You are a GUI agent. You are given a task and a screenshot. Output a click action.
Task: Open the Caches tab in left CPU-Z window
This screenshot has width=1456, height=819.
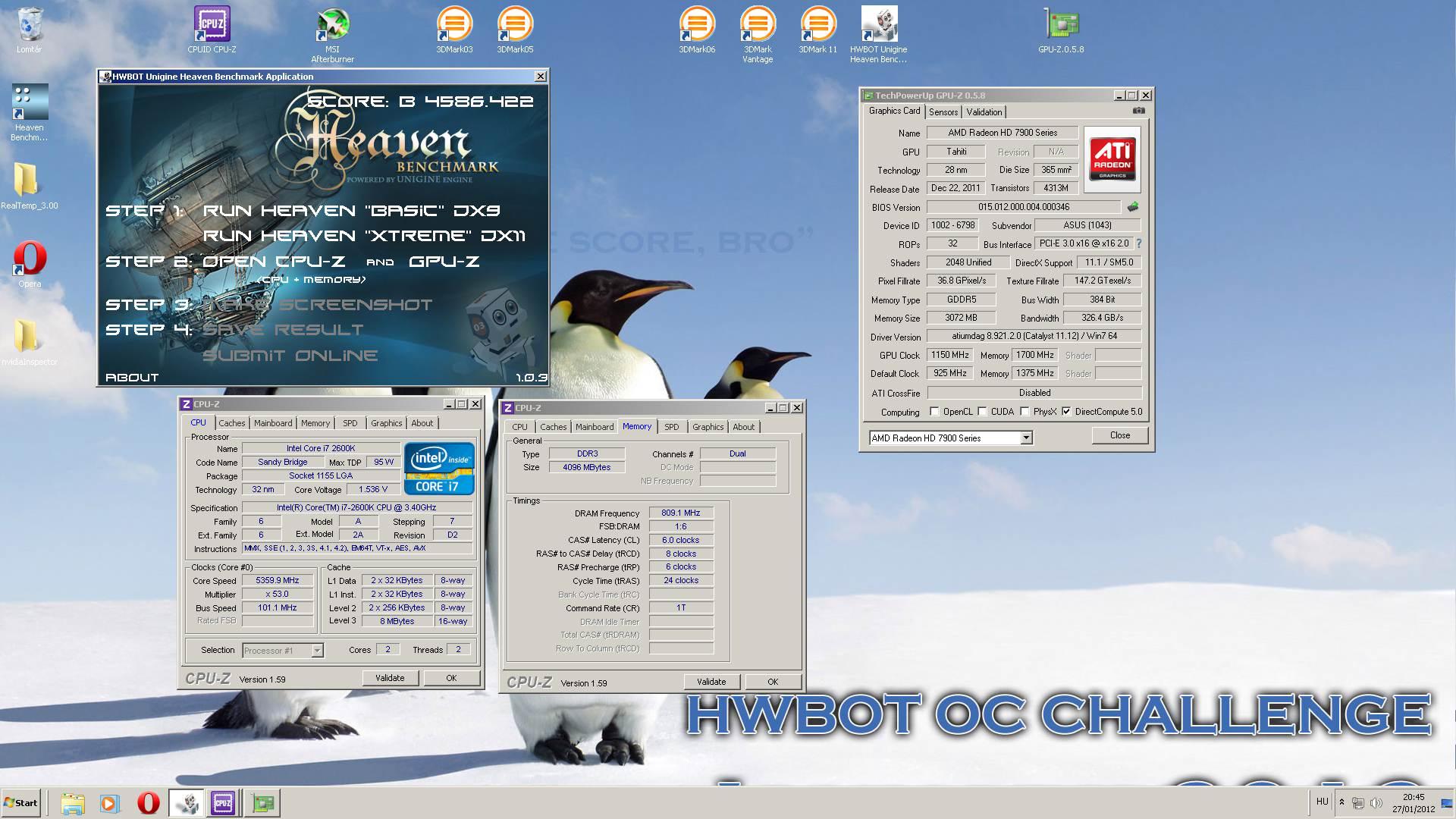tap(232, 424)
